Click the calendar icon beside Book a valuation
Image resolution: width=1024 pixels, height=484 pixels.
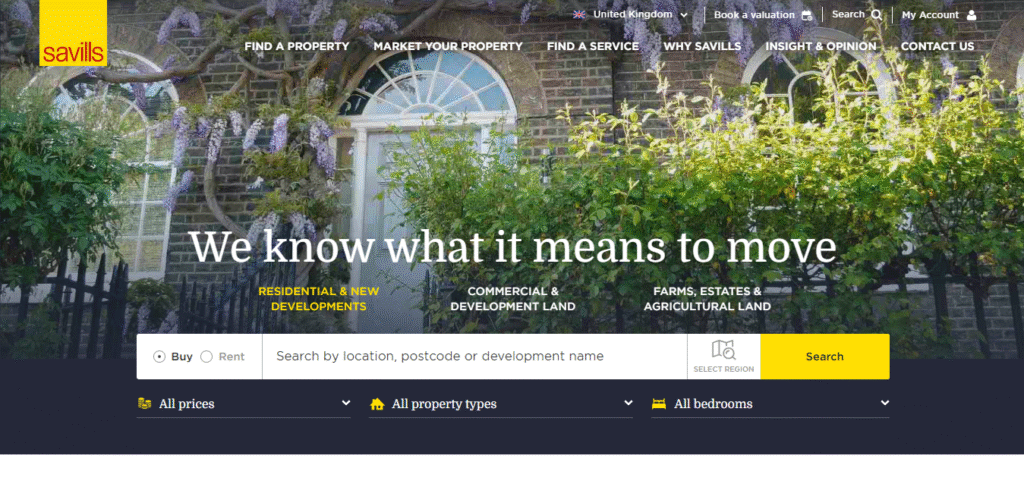point(807,15)
